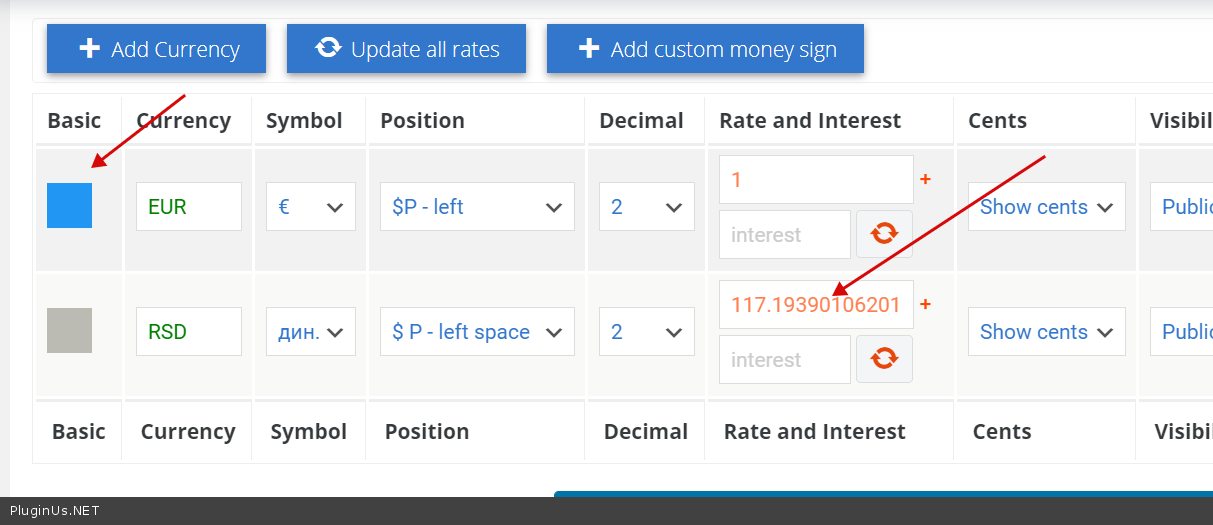This screenshot has width=1213, height=525.
Task: Click the RSD rate input field
Action: pos(815,304)
